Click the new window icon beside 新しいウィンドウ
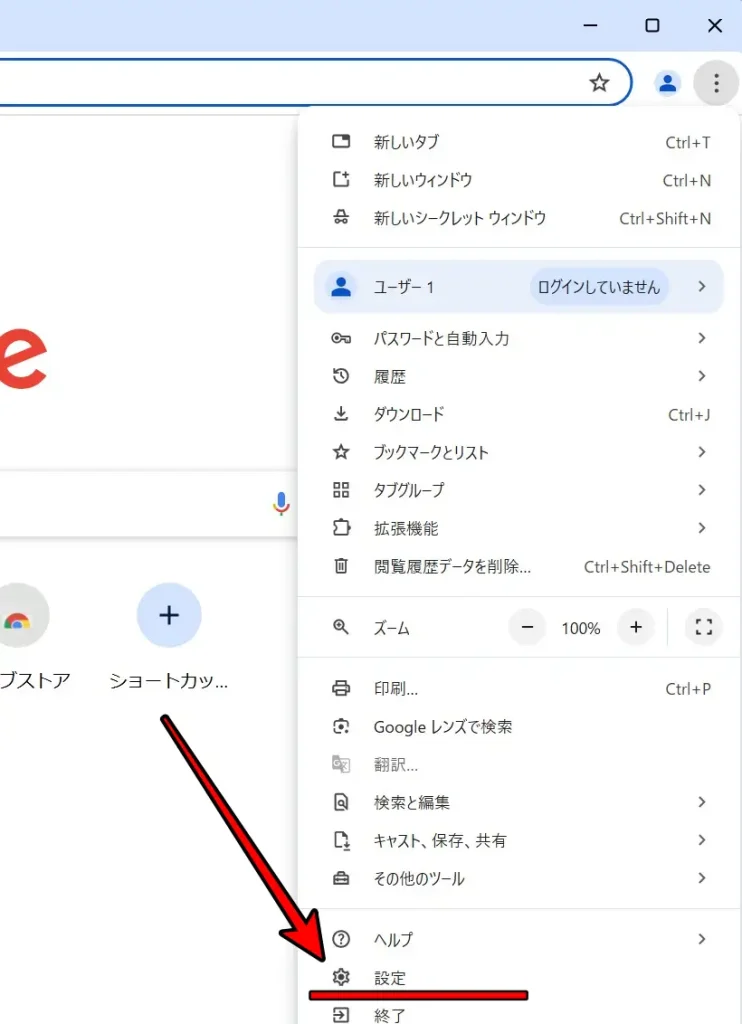The width and height of the screenshot is (742, 1024). 341,179
